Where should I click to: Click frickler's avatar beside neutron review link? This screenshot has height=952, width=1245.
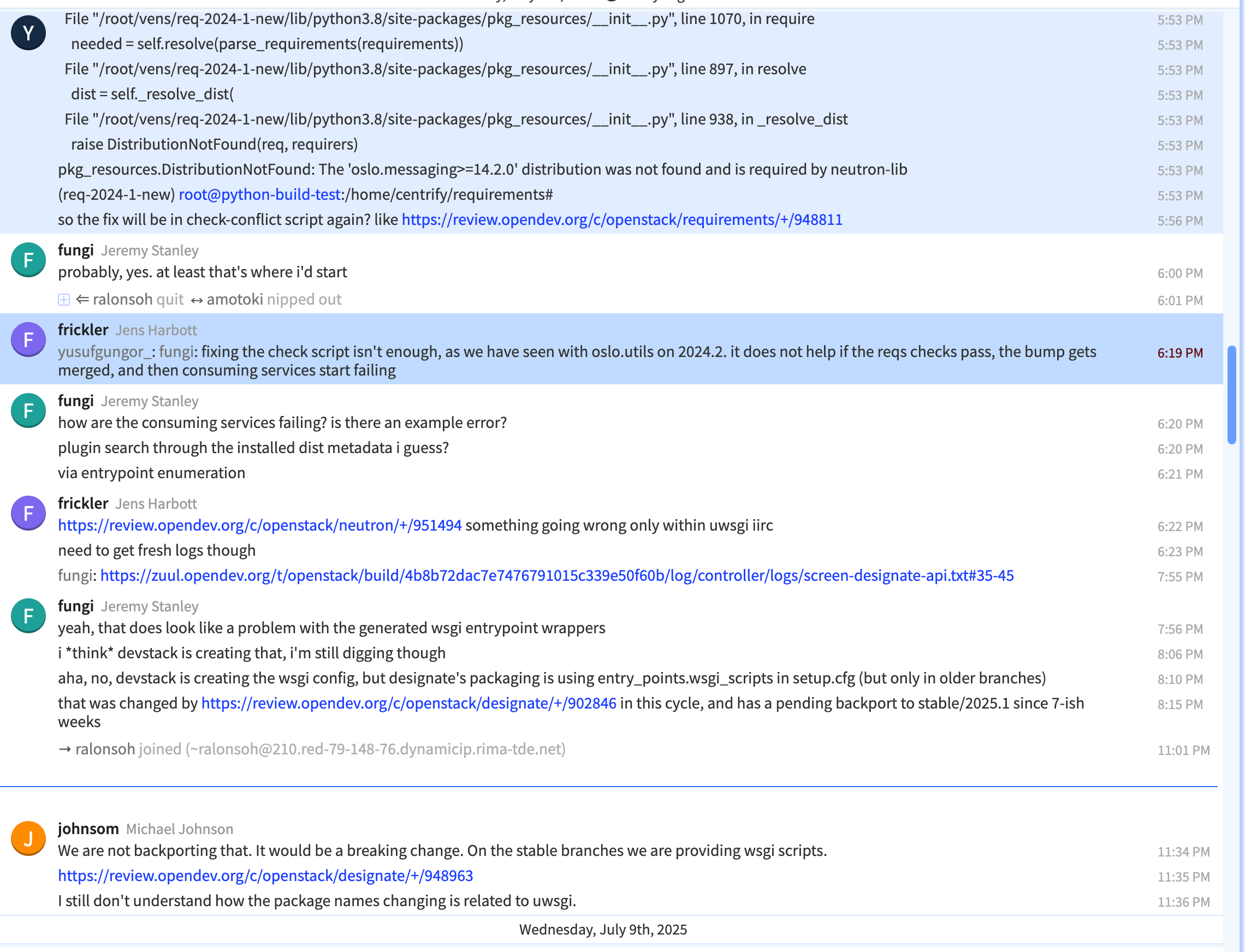(x=28, y=513)
